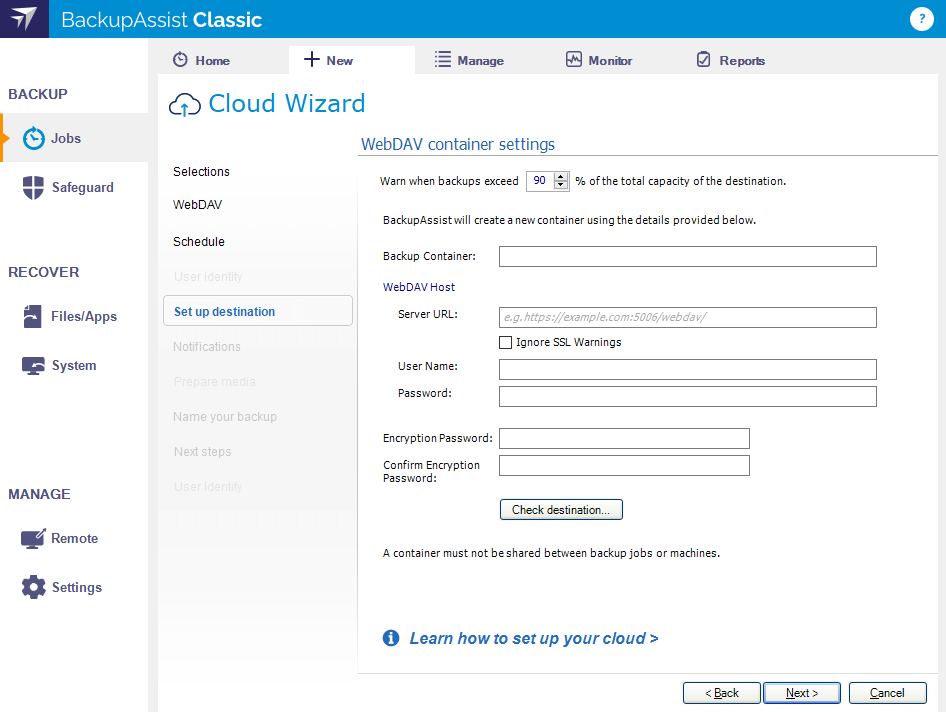Viewport: 946px width, 712px height.
Task: Click the Files/Apps recover icon
Action: point(33,316)
